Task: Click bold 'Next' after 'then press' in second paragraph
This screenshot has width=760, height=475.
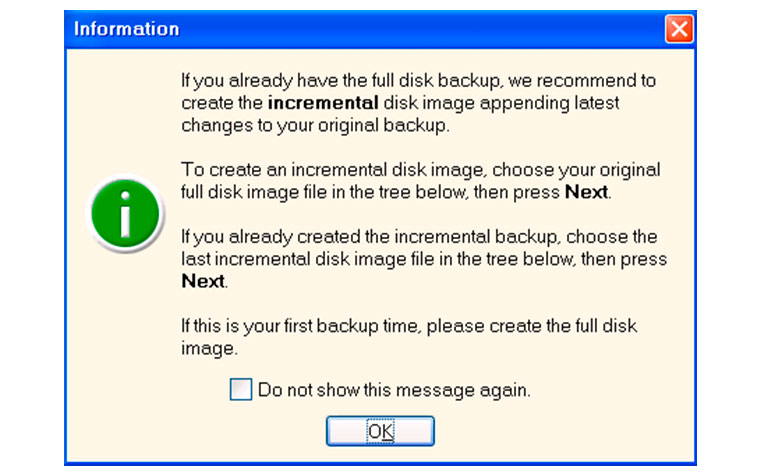Action: tap(586, 192)
